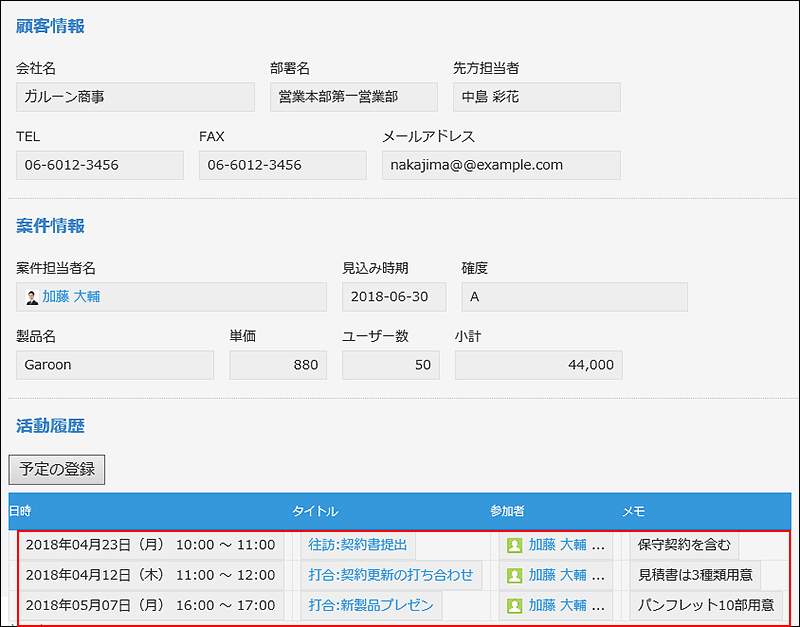This screenshot has height=627, width=800.
Task: Click the 会社名 field ガルーン商事
Action: coord(135,97)
